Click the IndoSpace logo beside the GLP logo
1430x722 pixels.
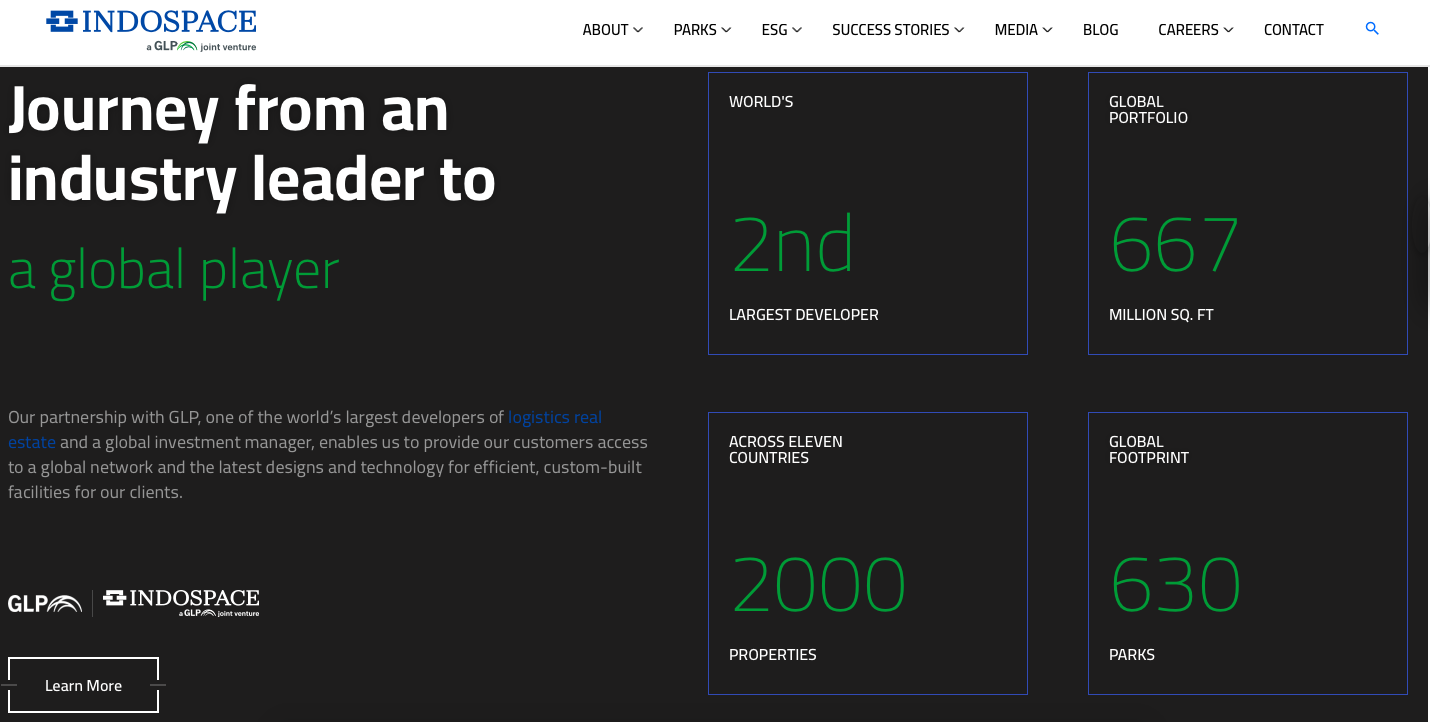point(181,603)
